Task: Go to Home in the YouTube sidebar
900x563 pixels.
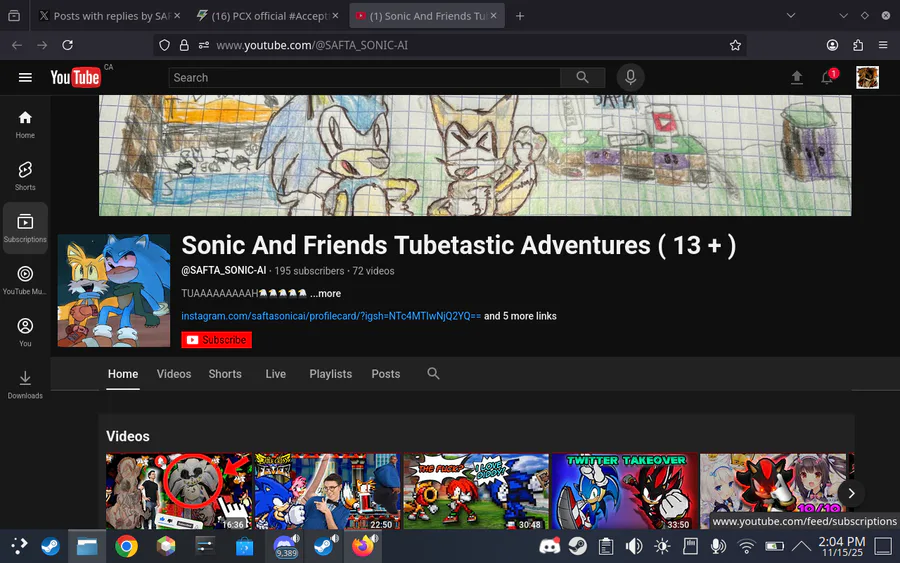Action: pyautogui.click(x=25, y=125)
